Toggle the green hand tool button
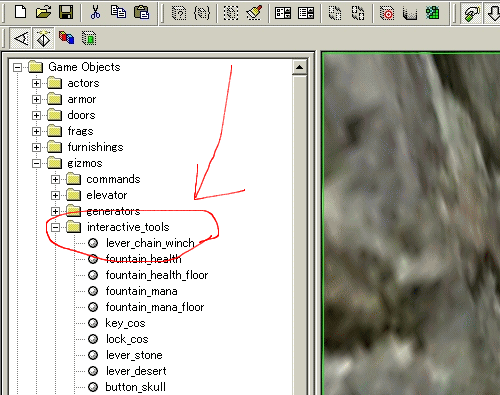The height and width of the screenshot is (395, 500). click(471, 13)
